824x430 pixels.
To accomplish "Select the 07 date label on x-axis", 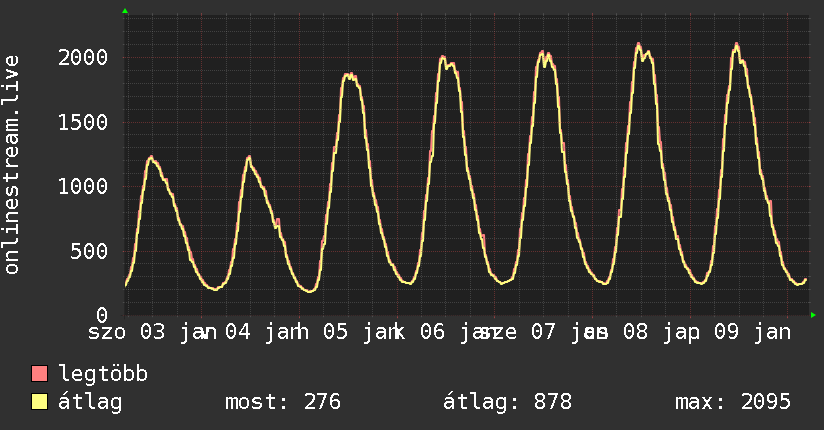I will 543,331.
